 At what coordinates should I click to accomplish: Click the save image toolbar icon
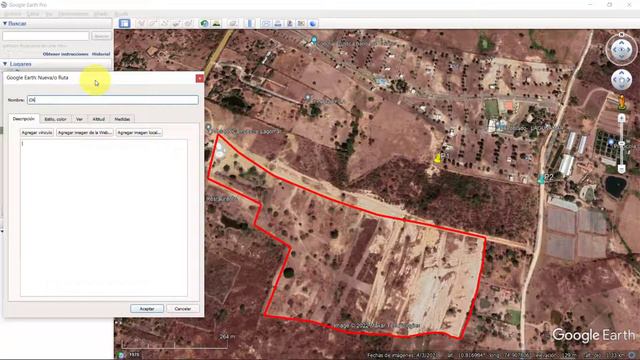pos(290,23)
